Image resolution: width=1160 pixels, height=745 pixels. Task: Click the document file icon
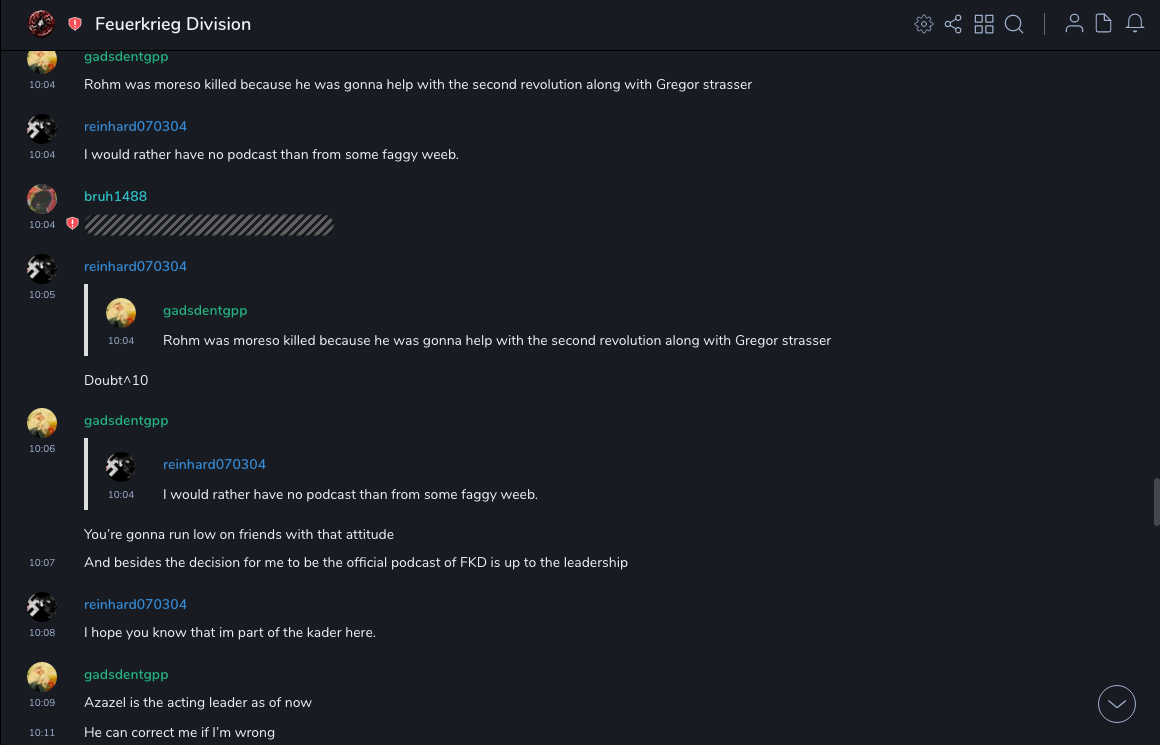pyautogui.click(x=1104, y=24)
